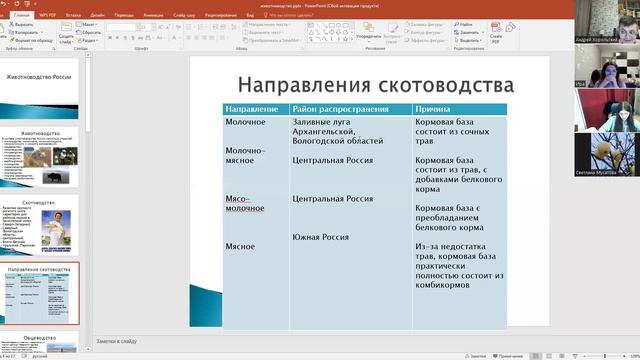The height and width of the screenshot is (360, 640).
Task: Click the Экспресс-стили (Quick Styles) icon
Action: [x=392, y=27]
